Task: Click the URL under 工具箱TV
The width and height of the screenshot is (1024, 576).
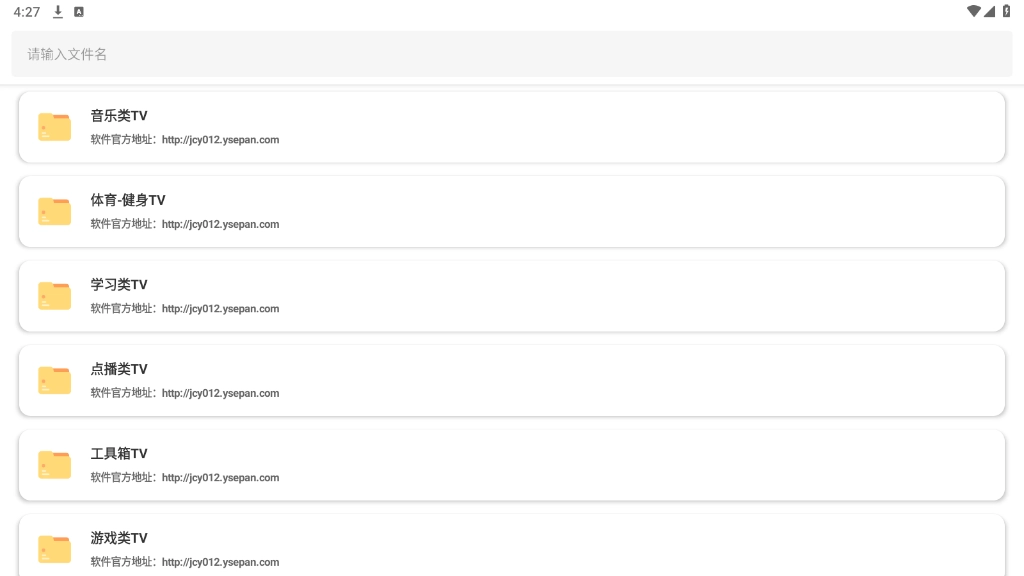Action: point(220,478)
